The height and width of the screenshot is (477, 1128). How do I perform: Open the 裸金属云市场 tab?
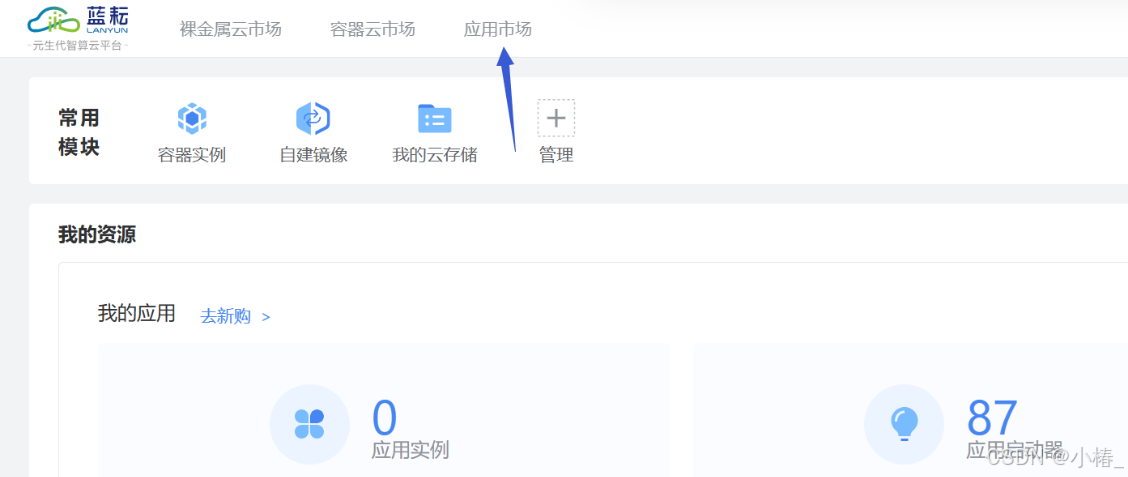point(230,29)
